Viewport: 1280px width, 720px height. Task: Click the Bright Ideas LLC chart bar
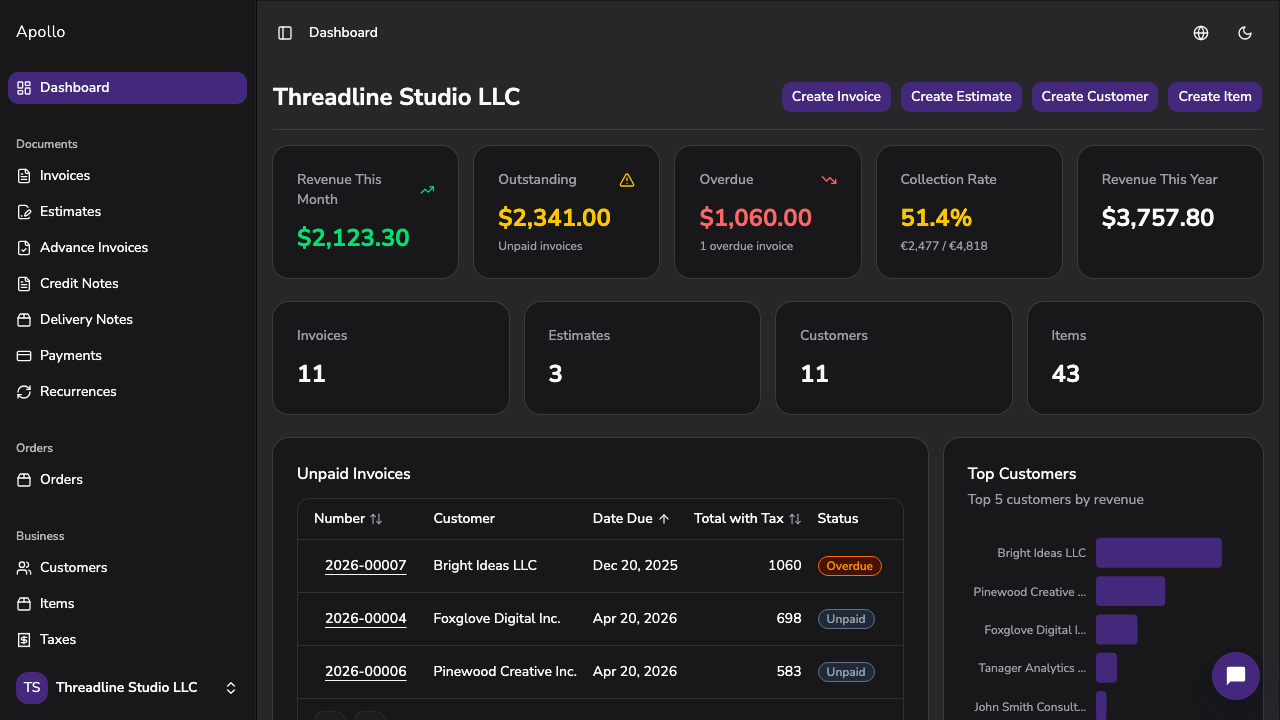coord(1158,553)
